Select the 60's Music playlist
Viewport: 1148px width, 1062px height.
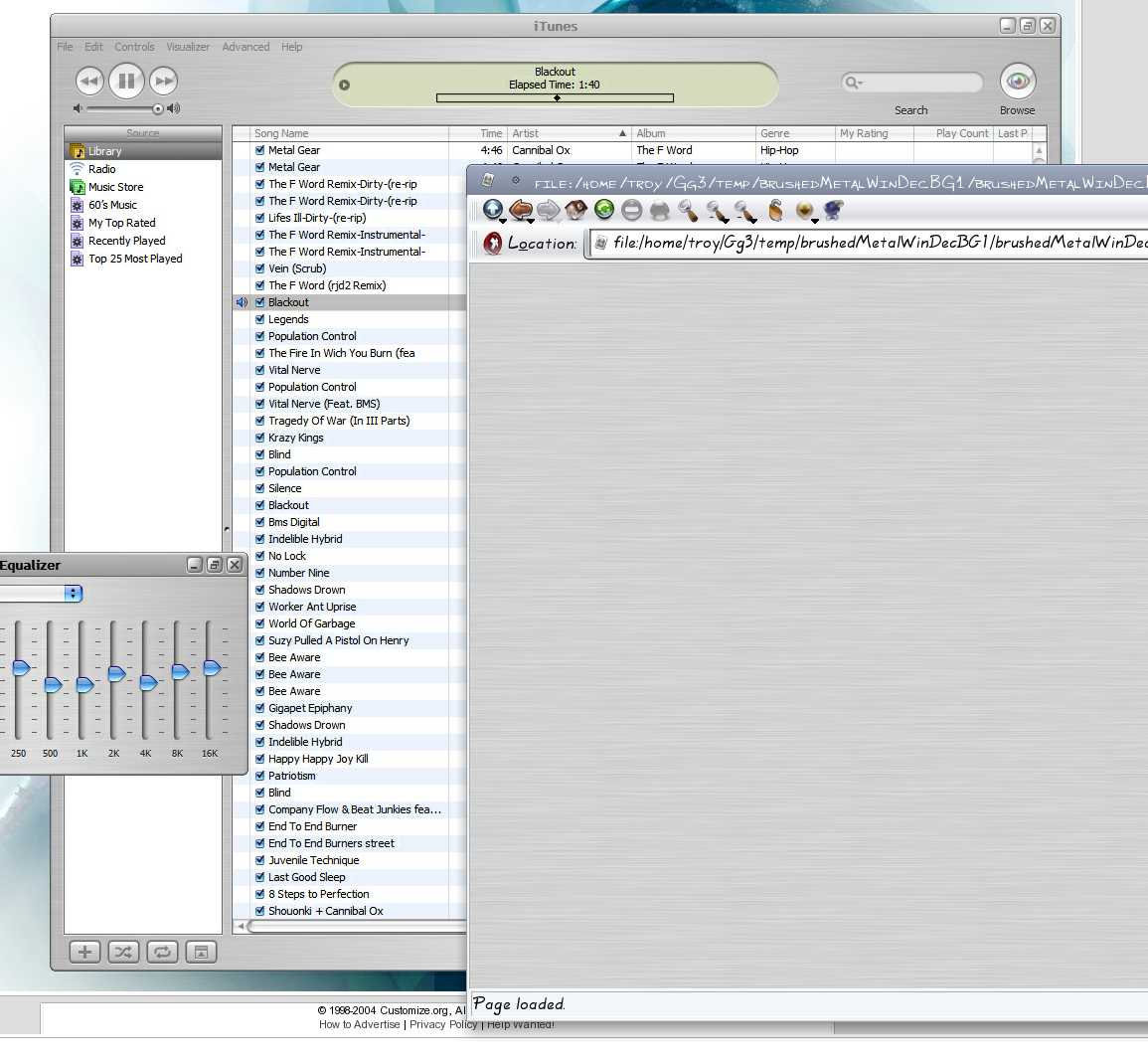(143, 205)
